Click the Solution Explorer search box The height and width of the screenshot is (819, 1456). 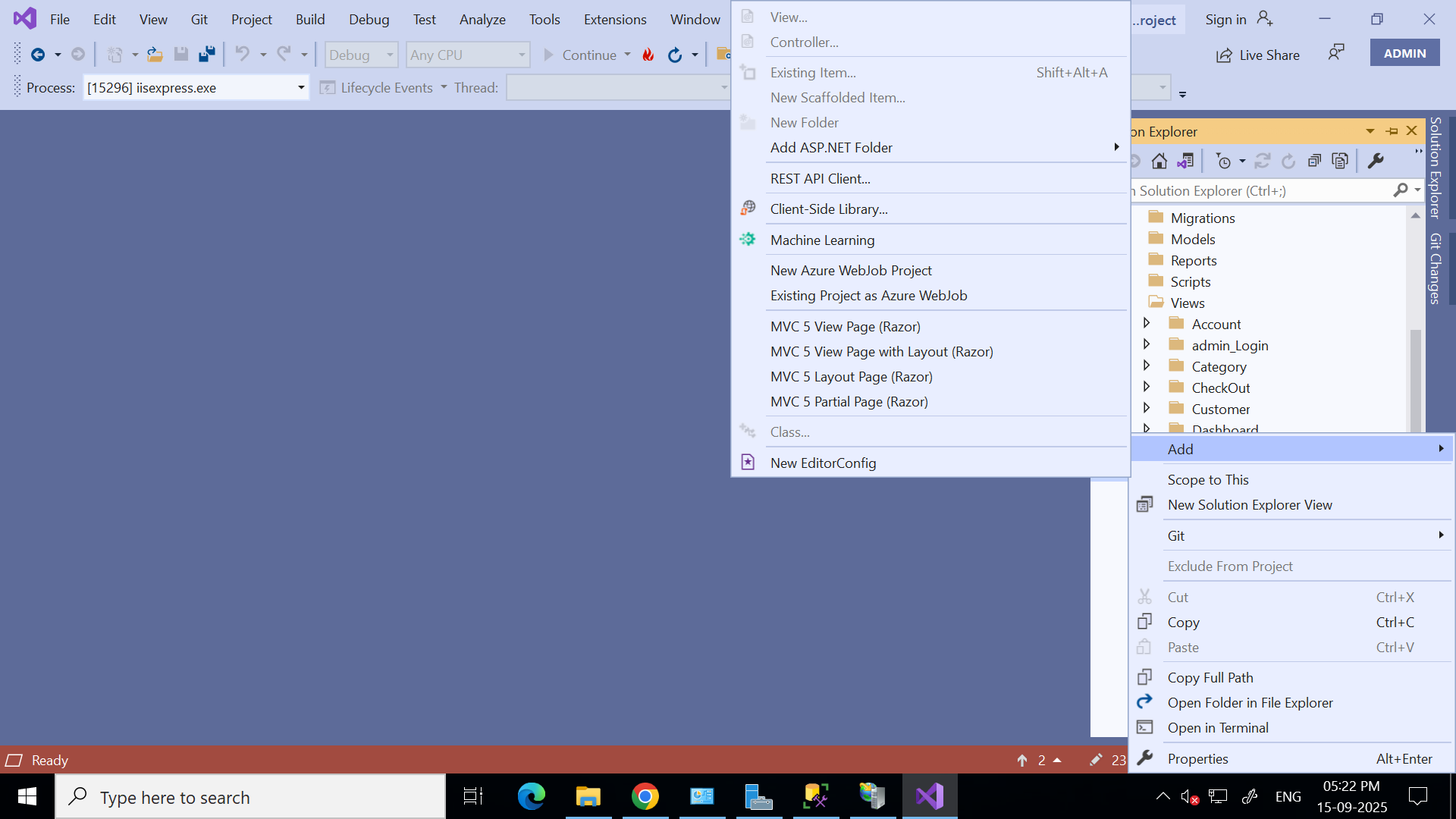1259,191
